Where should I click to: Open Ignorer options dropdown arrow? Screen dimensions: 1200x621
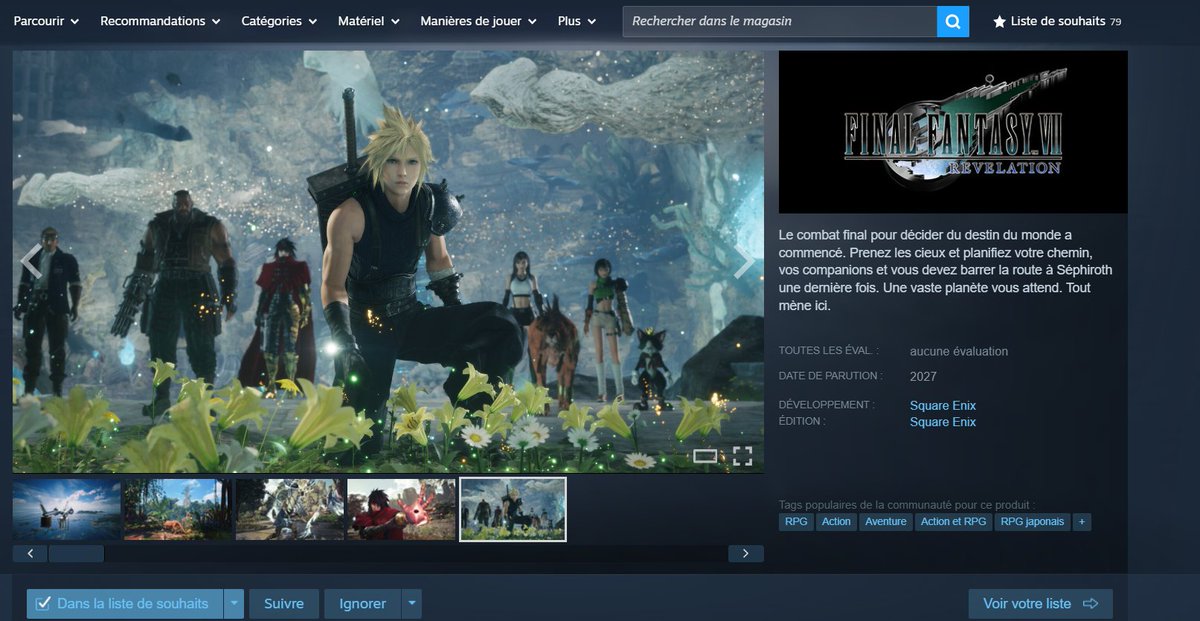(412, 604)
